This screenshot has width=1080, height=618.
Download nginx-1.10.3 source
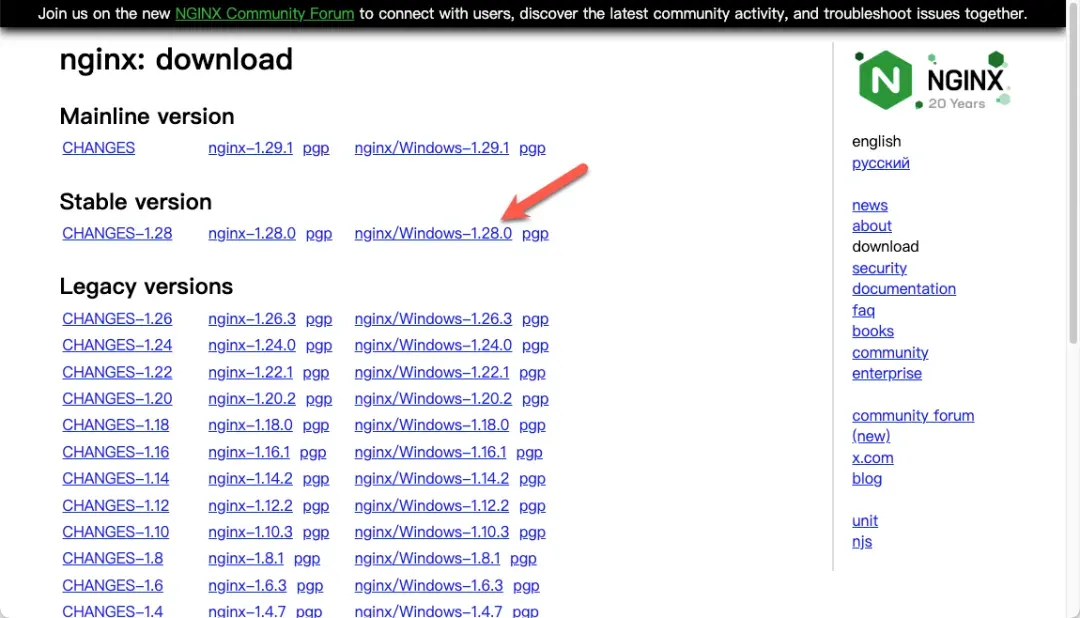[250, 532]
